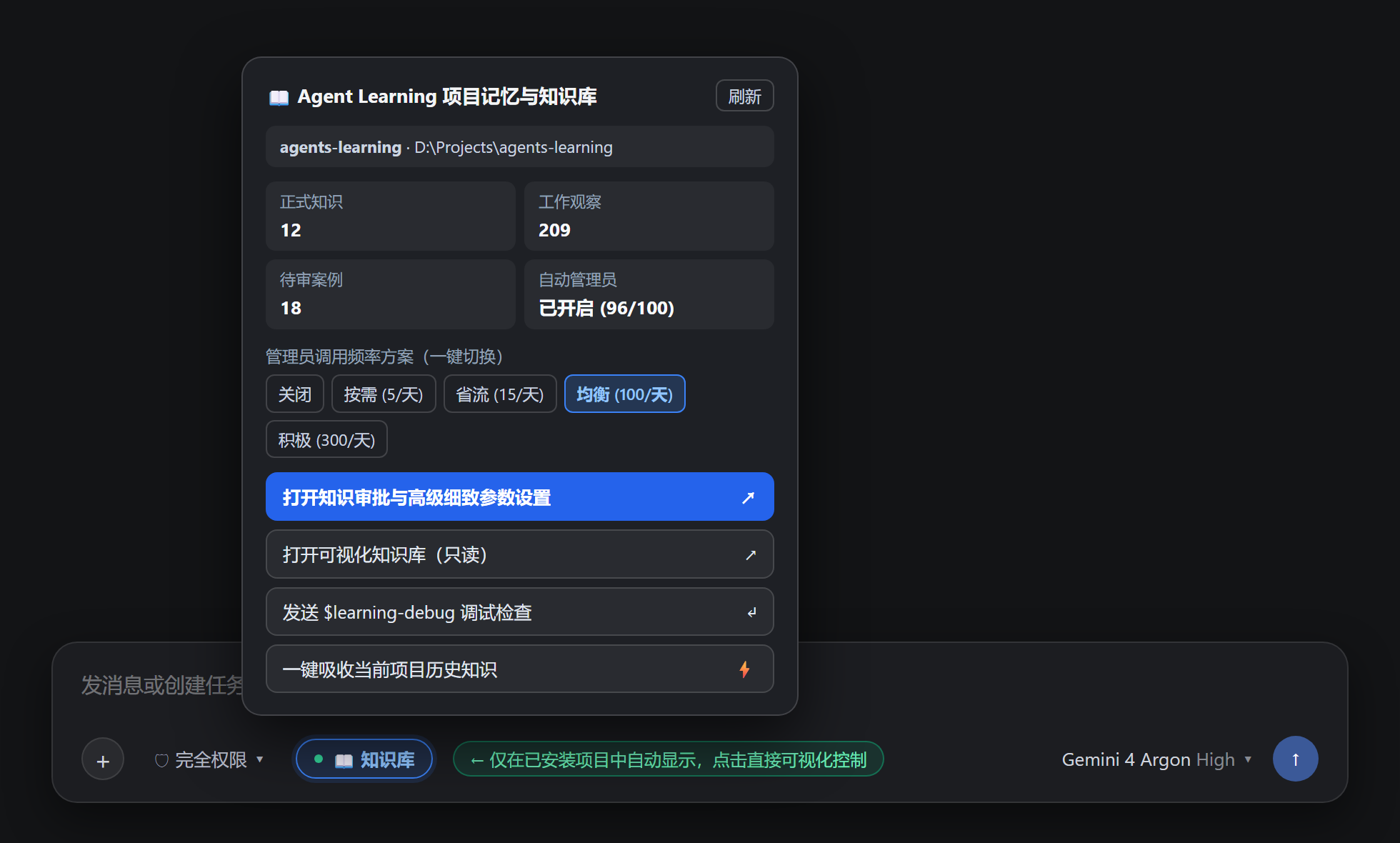Open the 完全权限 permissions dropdown

pos(209,759)
